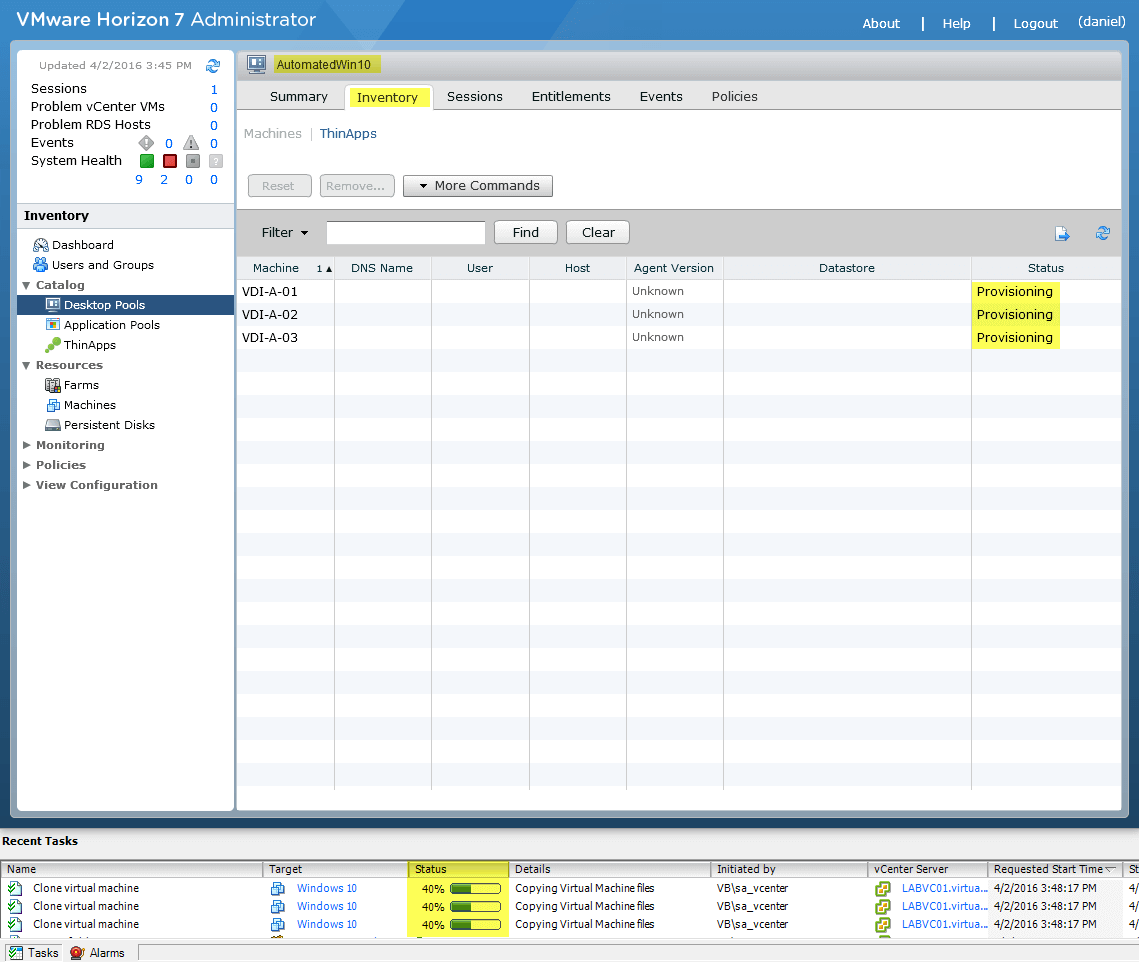Click the Events error diamond icon
The height and width of the screenshot is (962, 1139).
tap(146, 143)
